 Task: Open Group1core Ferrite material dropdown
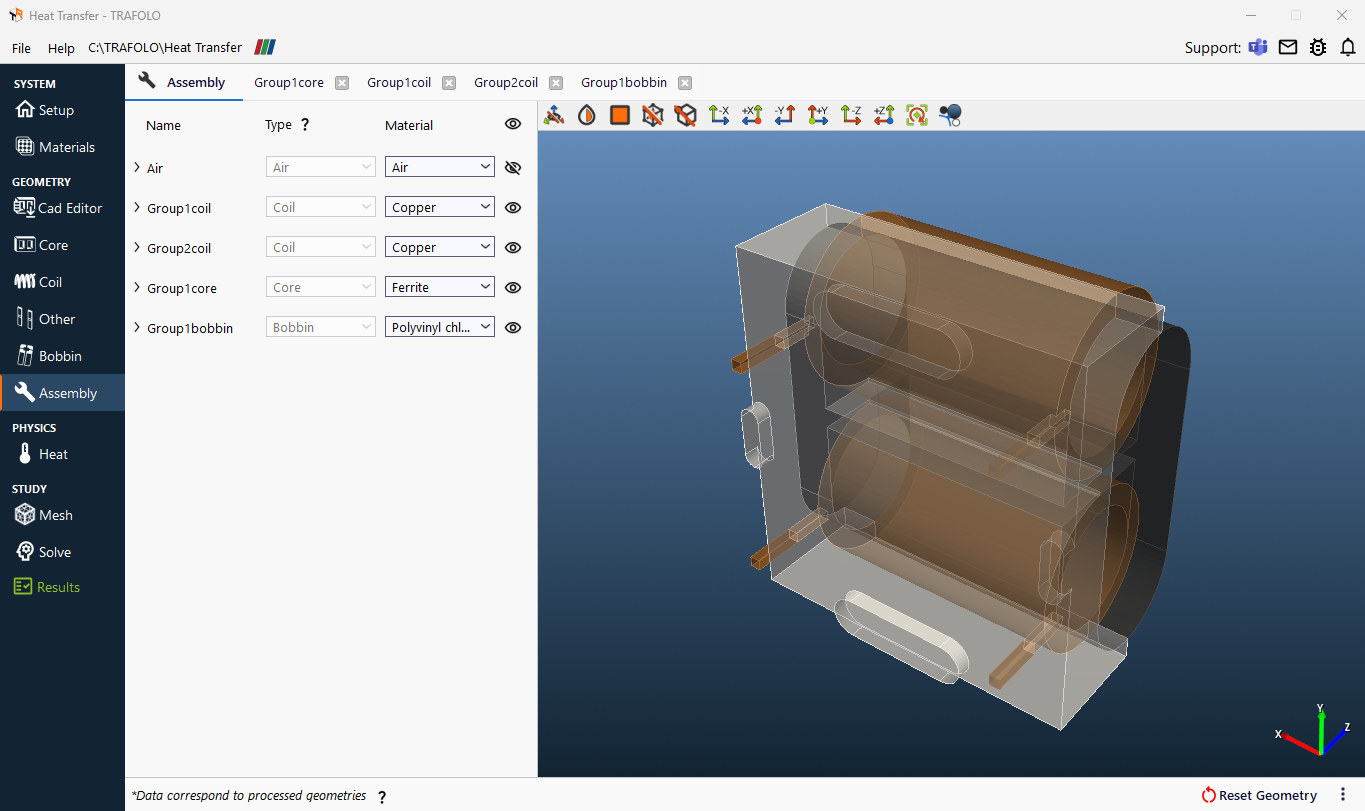pos(440,287)
